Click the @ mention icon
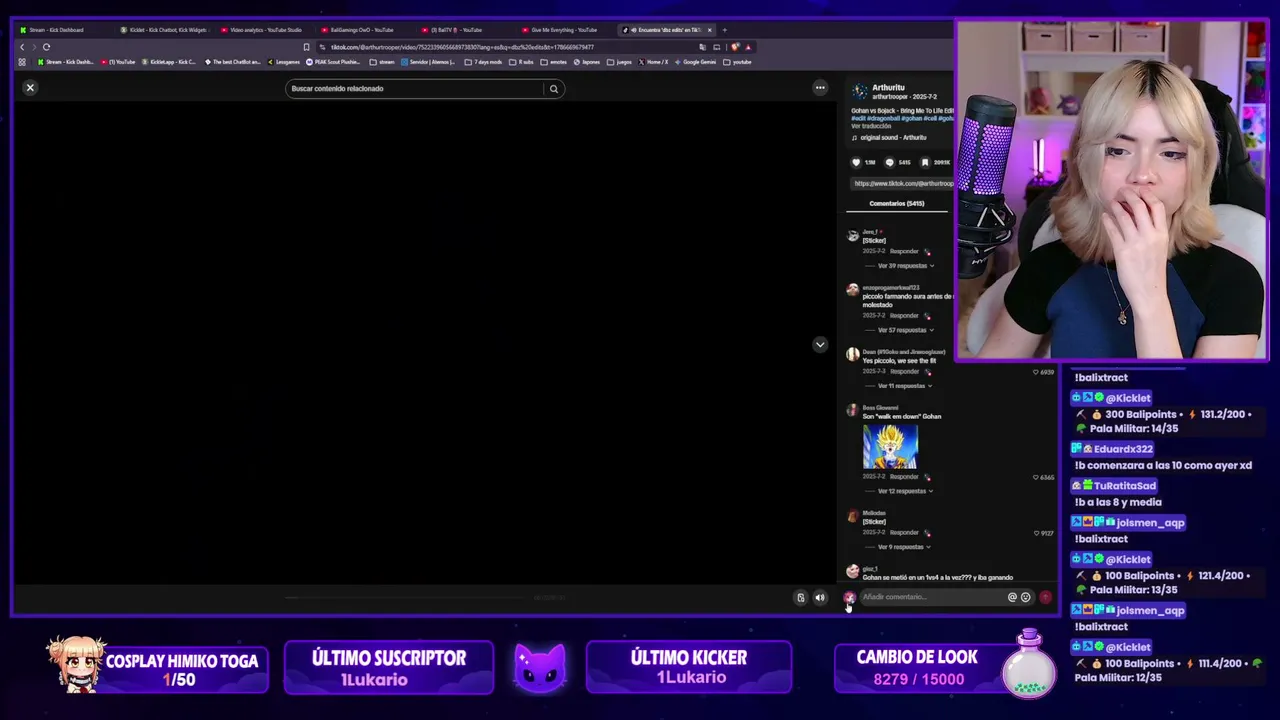 pyautogui.click(x=1012, y=597)
